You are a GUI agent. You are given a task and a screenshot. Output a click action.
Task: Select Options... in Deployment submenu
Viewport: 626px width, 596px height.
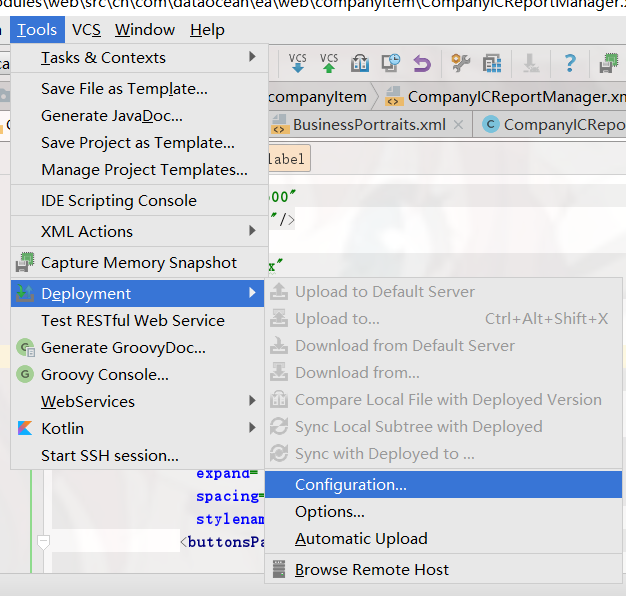(x=444, y=512)
